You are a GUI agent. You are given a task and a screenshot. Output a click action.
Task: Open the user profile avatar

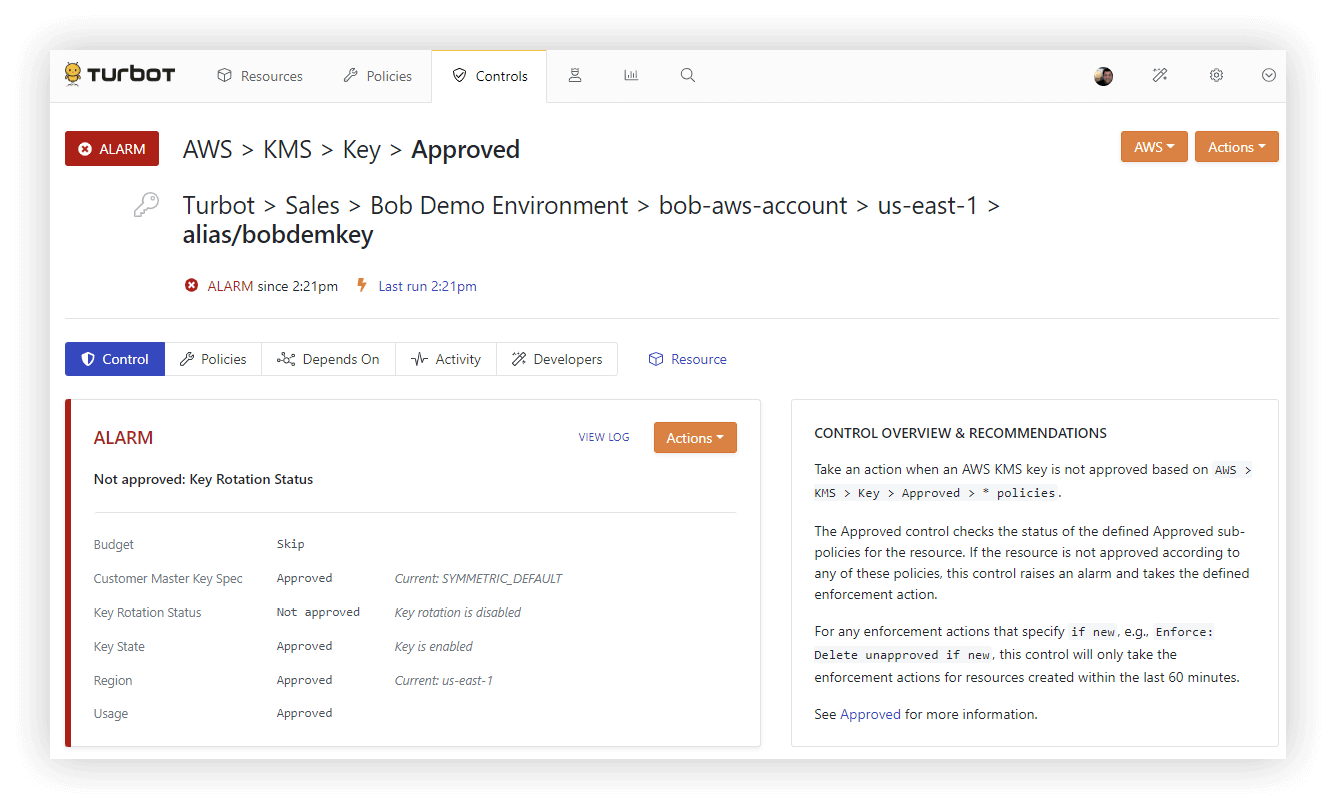click(1104, 76)
